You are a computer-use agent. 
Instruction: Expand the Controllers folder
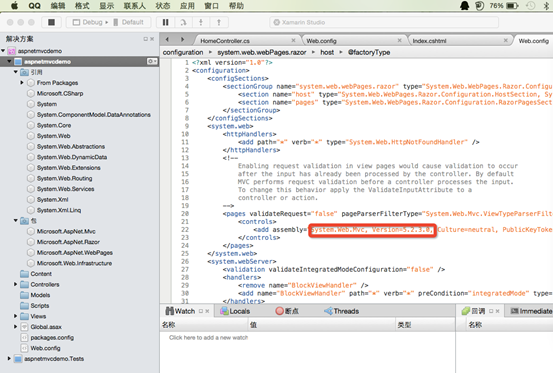pyautogui.click(x=16, y=284)
